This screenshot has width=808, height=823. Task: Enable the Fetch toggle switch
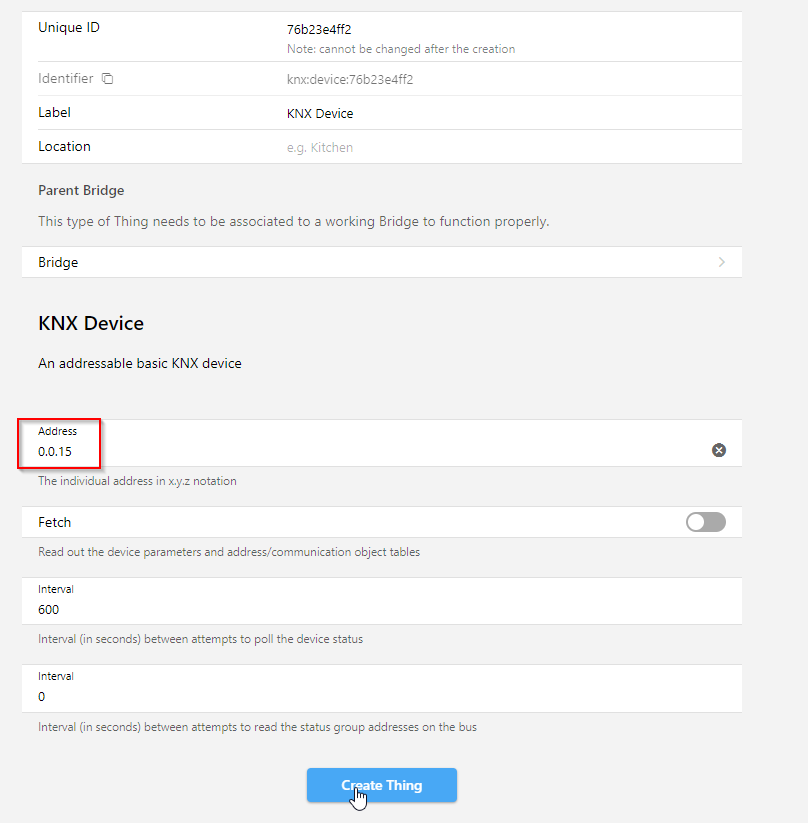point(706,522)
